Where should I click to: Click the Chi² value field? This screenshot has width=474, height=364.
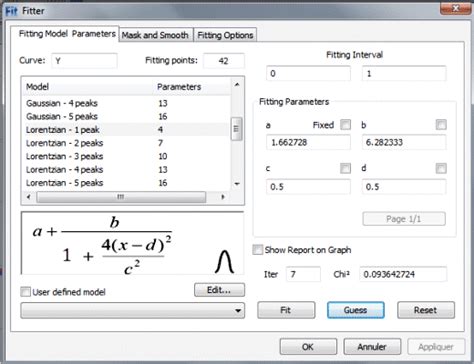(403, 274)
